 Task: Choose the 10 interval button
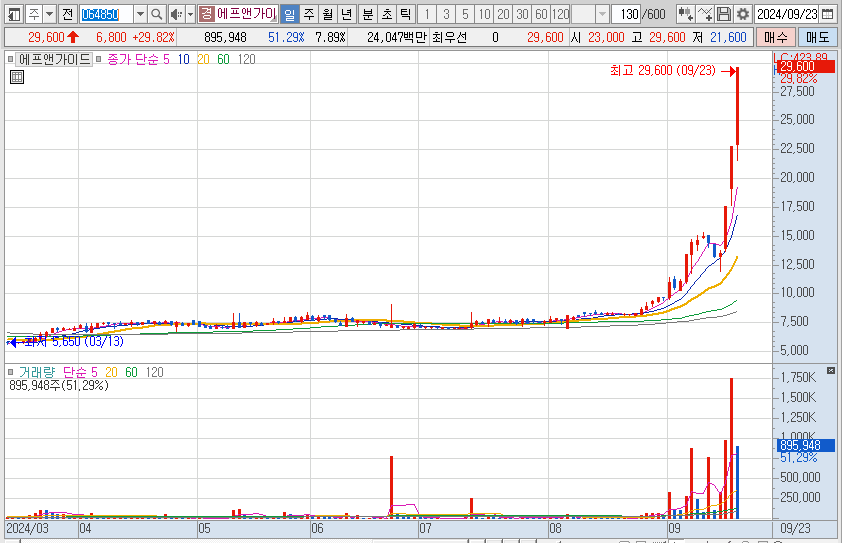(484, 14)
